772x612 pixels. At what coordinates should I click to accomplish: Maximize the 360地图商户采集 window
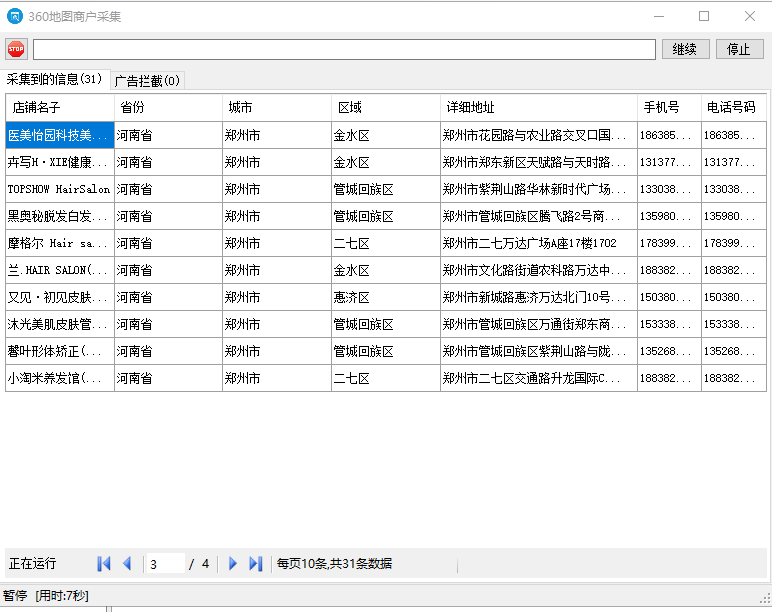point(704,16)
